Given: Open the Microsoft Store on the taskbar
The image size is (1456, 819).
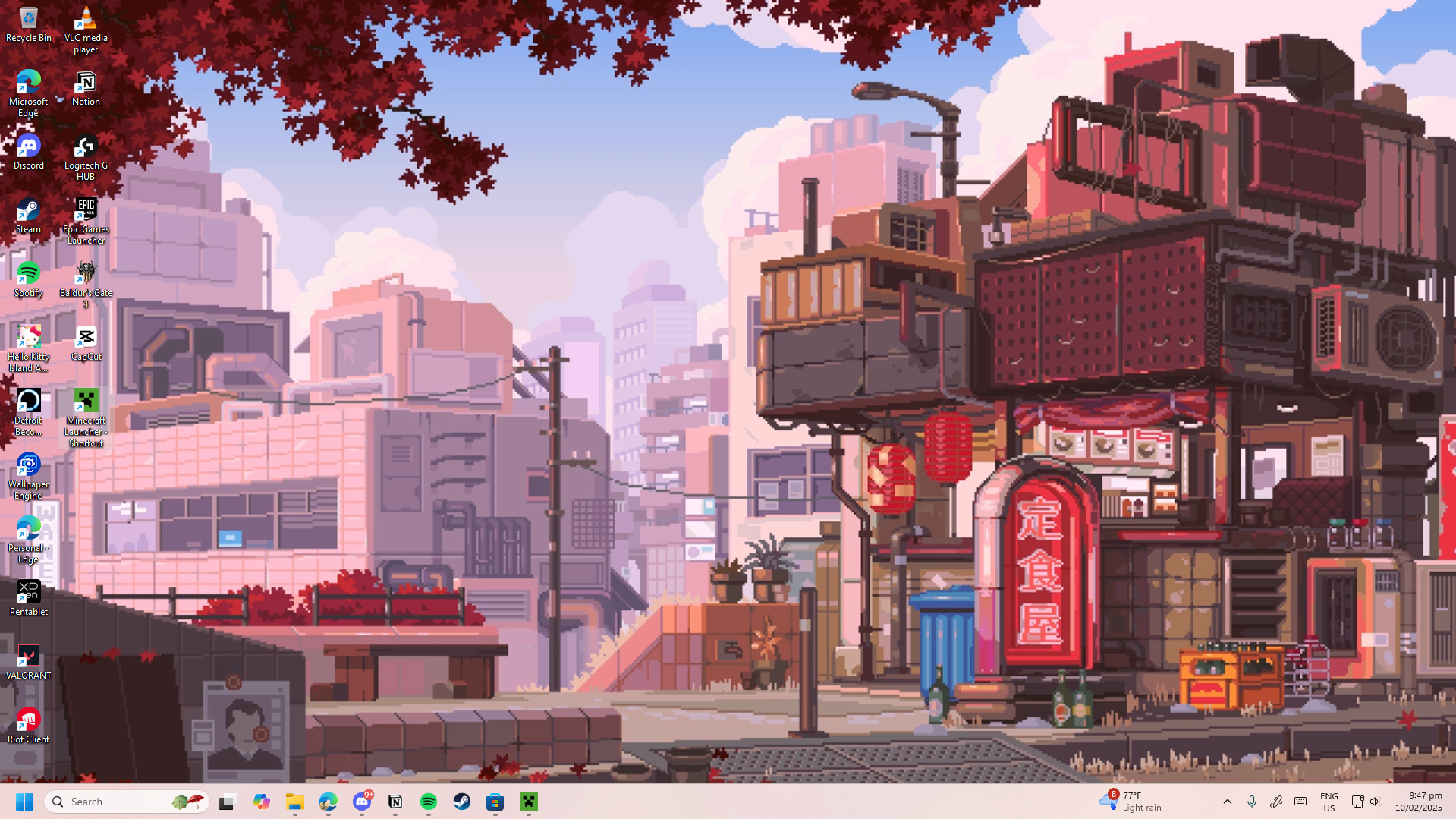Looking at the screenshot, I should pos(495,802).
